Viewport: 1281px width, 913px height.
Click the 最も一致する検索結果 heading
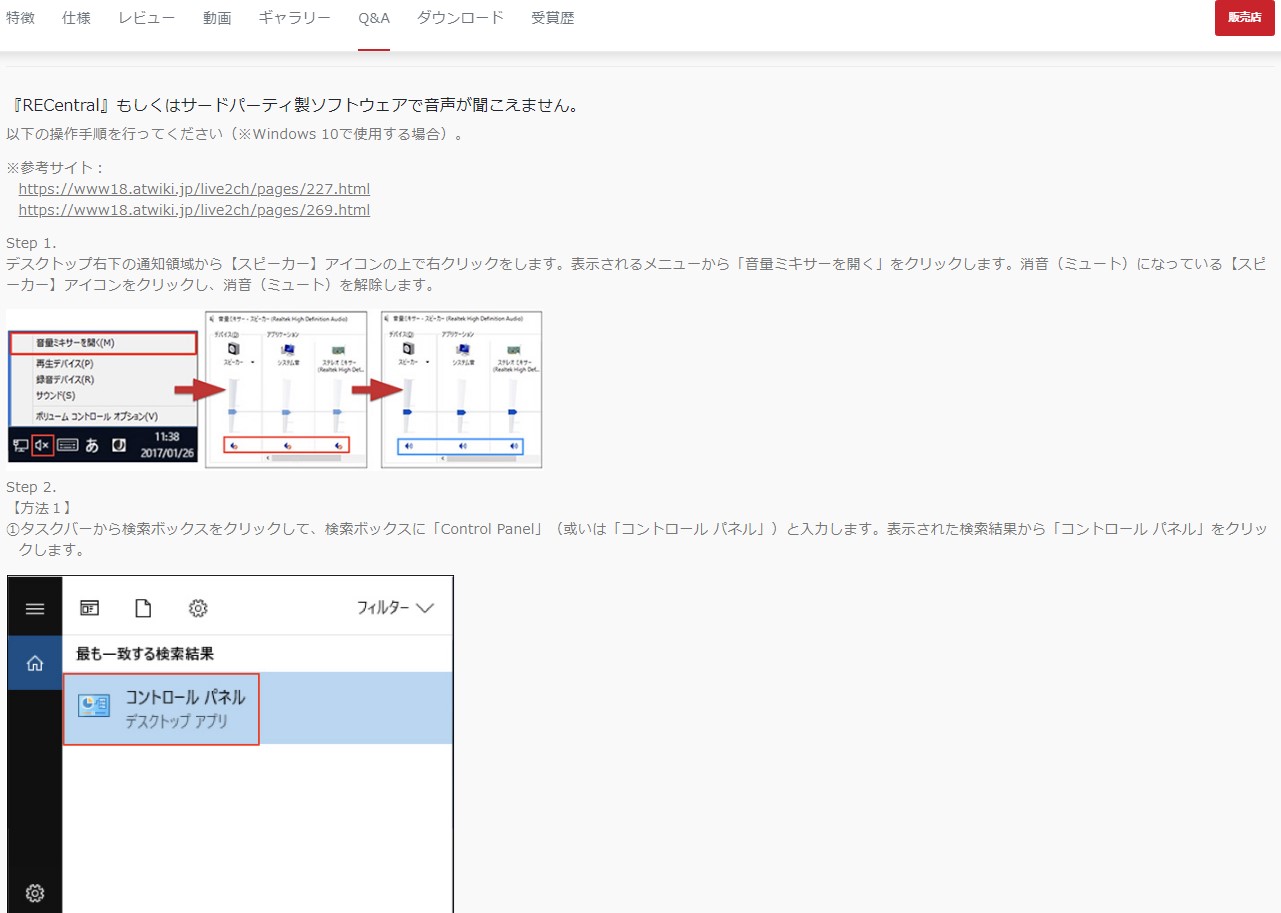coord(145,654)
